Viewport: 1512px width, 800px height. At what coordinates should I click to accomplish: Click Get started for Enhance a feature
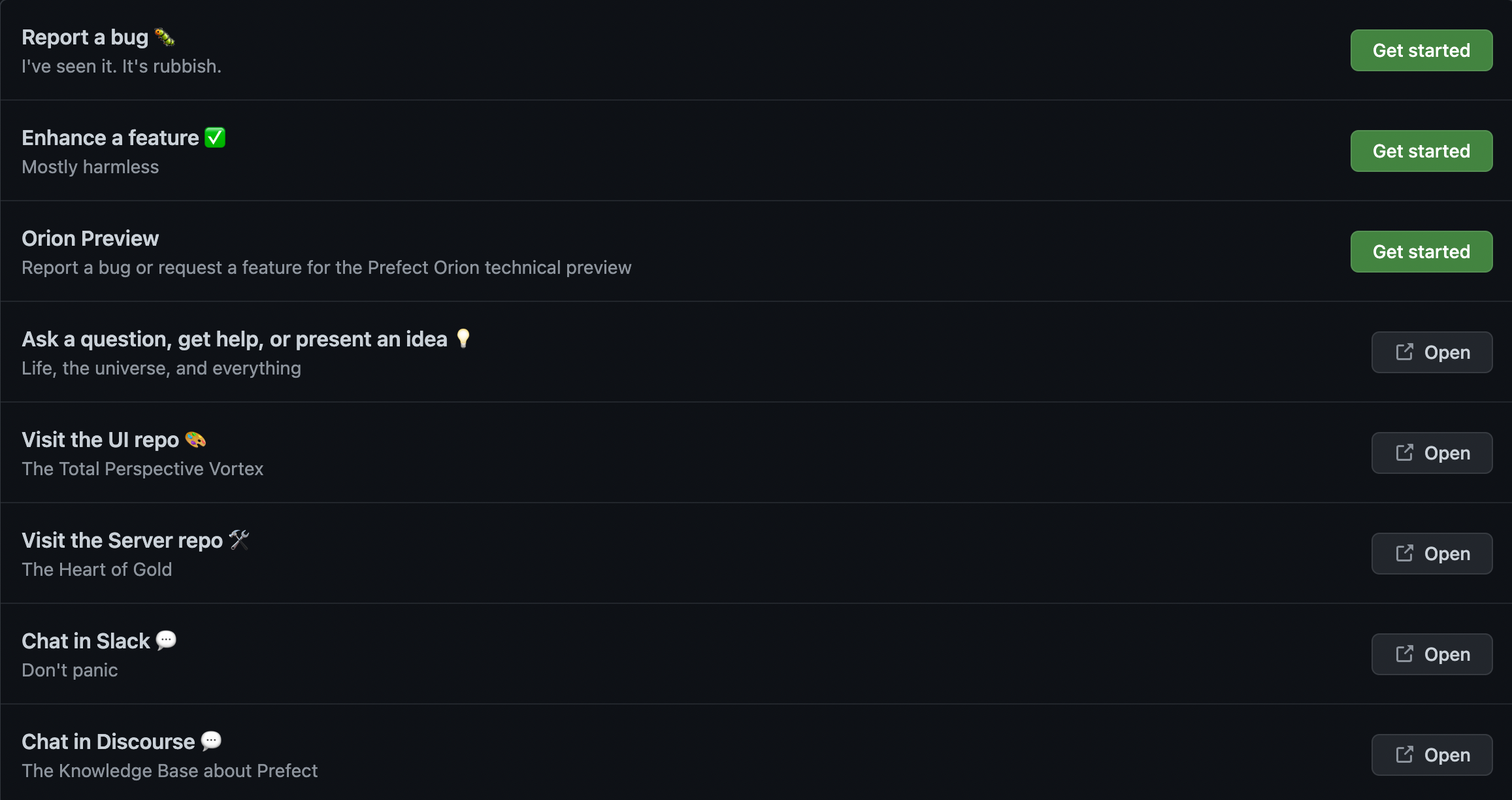1421,151
